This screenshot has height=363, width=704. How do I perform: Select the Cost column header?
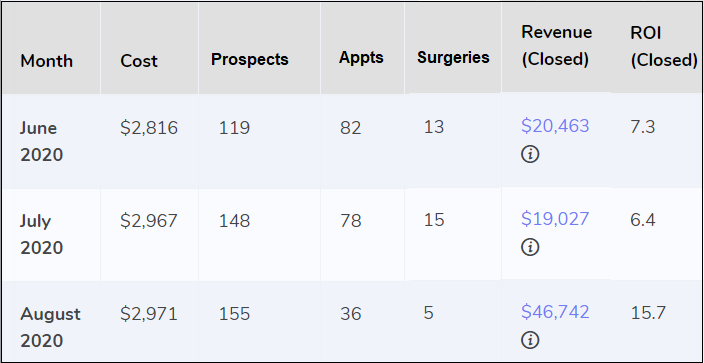pos(139,61)
